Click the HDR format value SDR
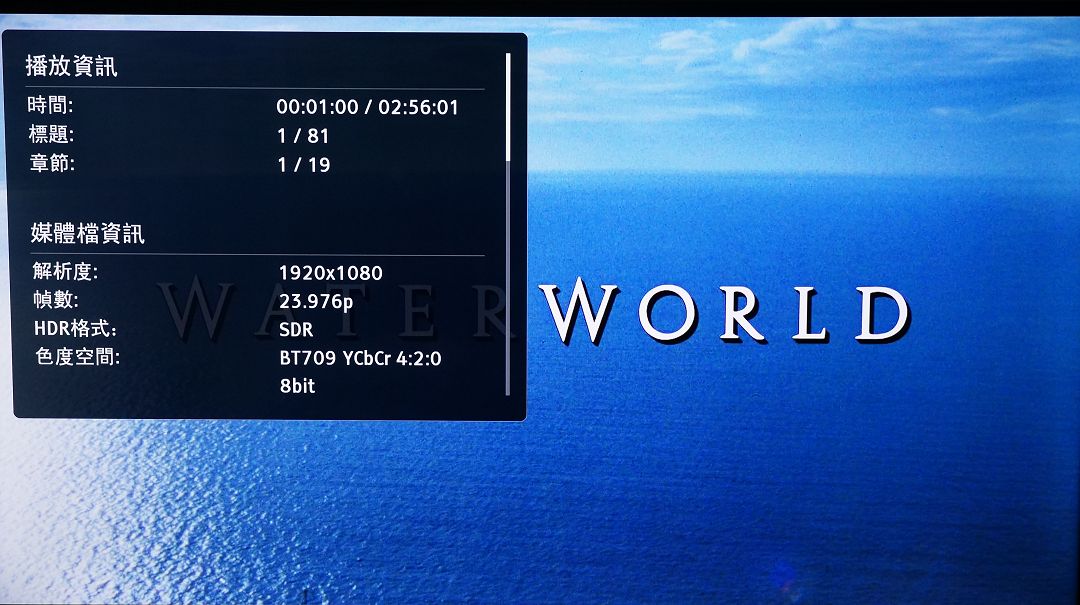1080x605 pixels. click(296, 329)
